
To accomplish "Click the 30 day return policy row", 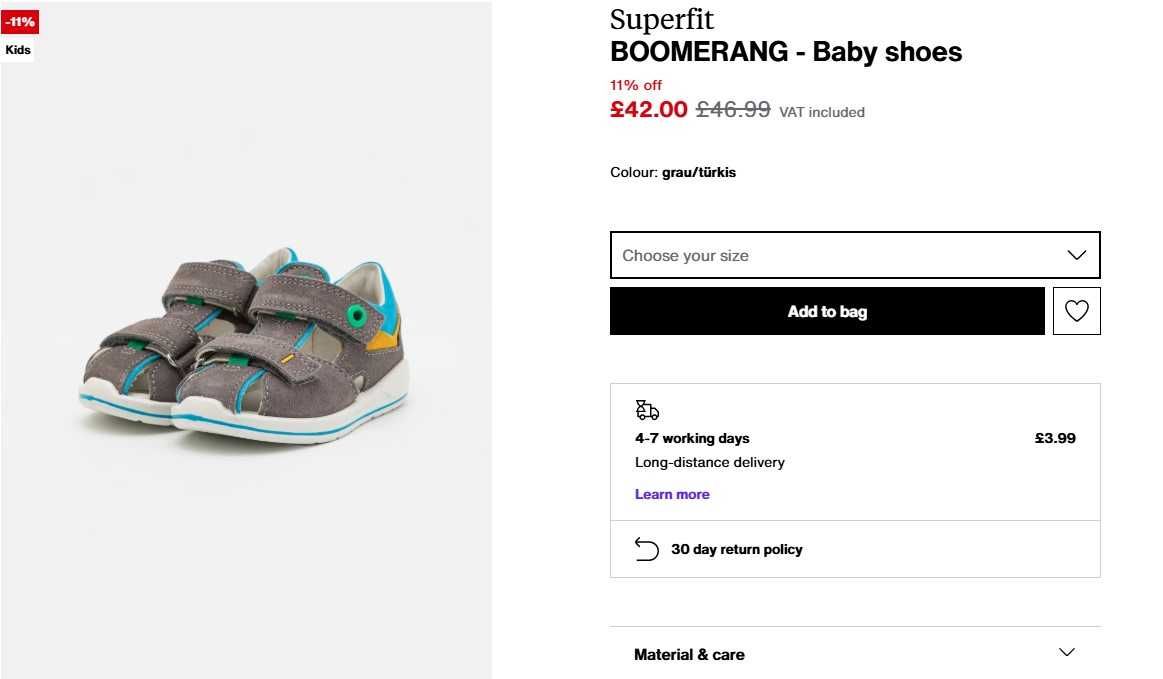I will click(x=855, y=549).
